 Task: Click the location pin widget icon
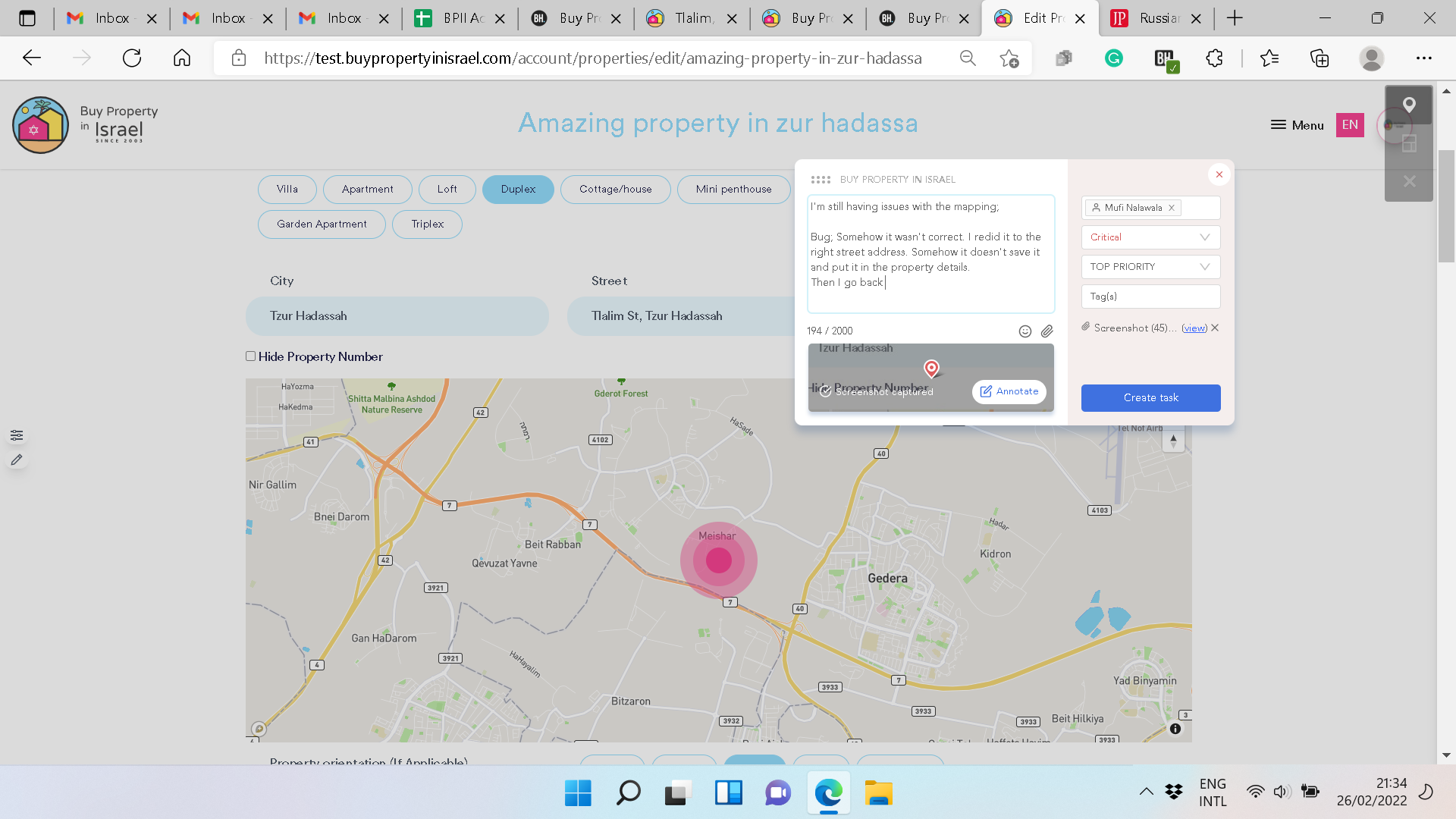(x=1409, y=105)
